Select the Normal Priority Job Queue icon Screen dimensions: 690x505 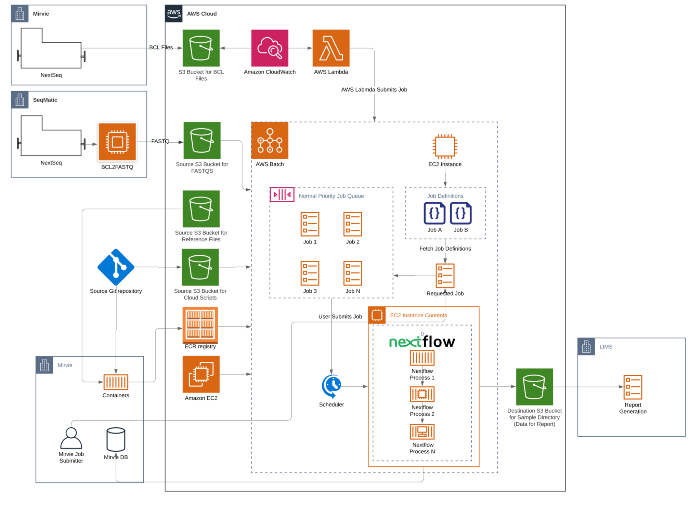pos(282,194)
